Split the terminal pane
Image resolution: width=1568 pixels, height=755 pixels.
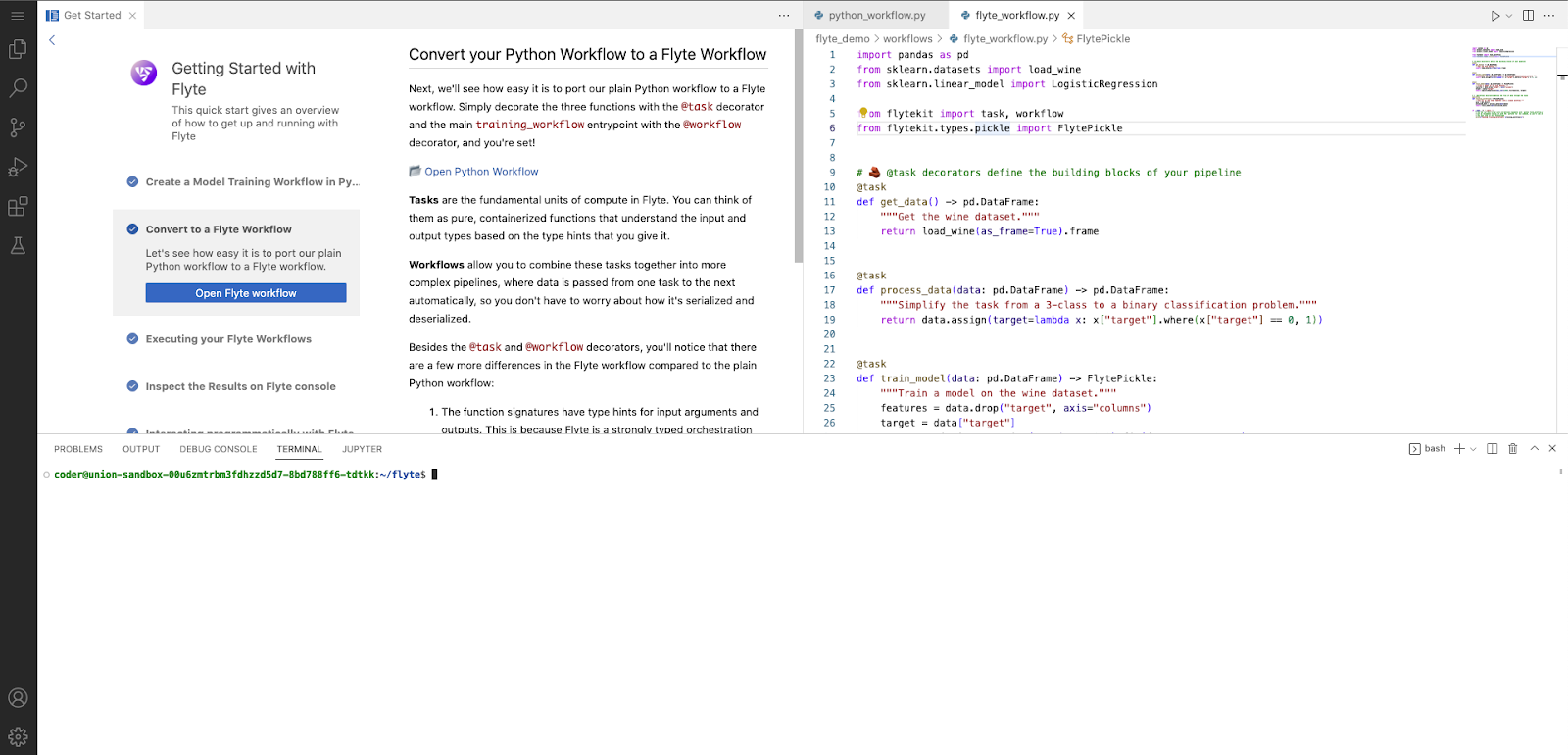[1493, 449]
